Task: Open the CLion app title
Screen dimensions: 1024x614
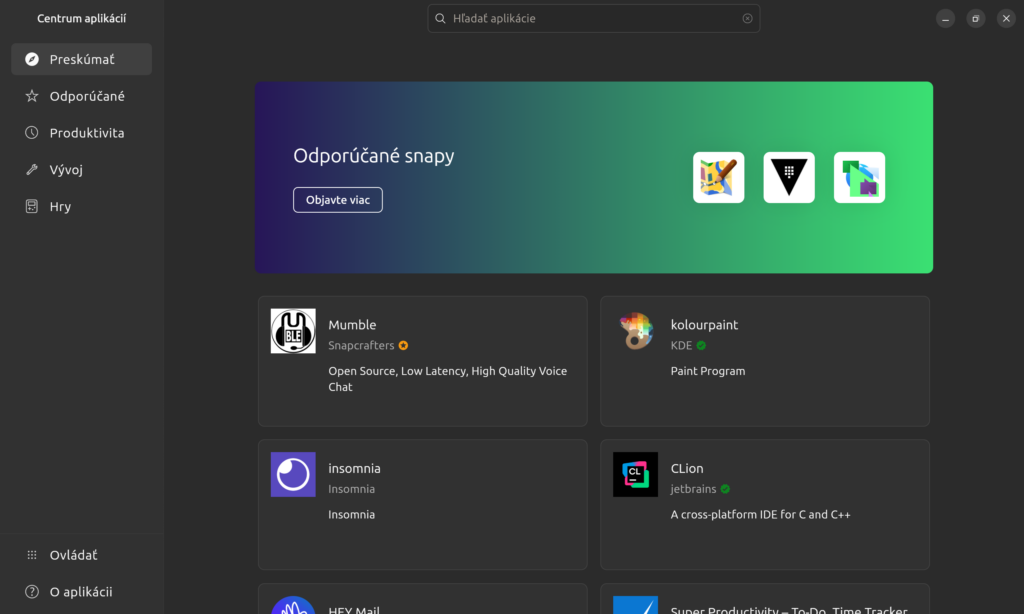Action: 687,468
